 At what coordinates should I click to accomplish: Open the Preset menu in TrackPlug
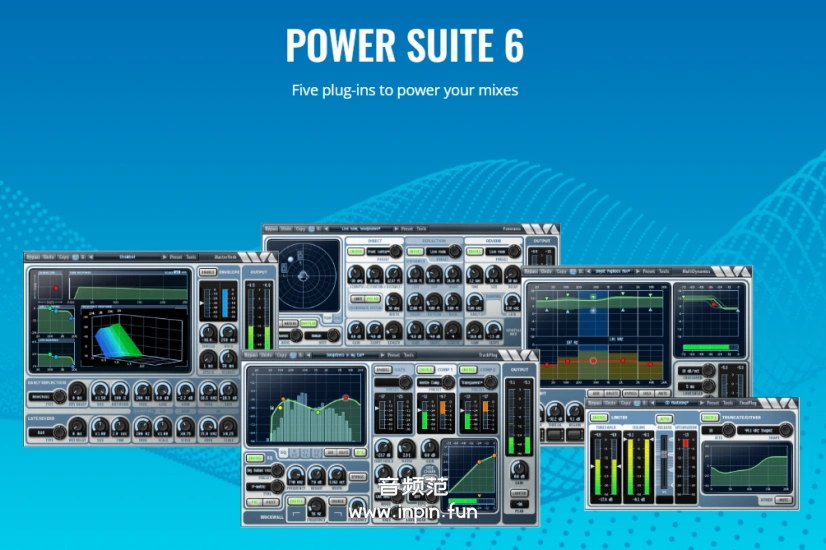(393, 355)
